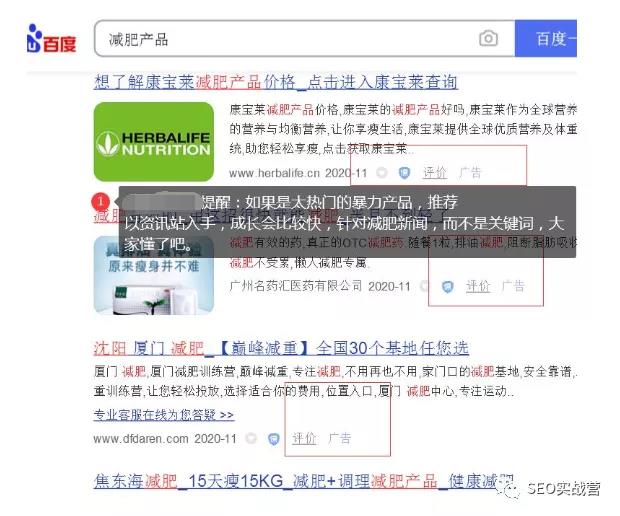Open 沈阳 厦门 减肥【巅峰减重】result title

[281, 348]
